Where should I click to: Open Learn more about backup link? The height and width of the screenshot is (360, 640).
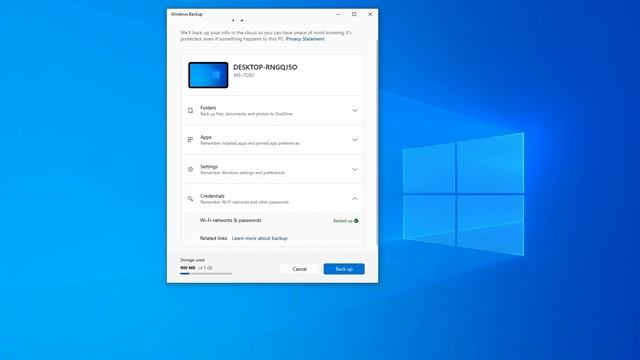tap(260, 238)
